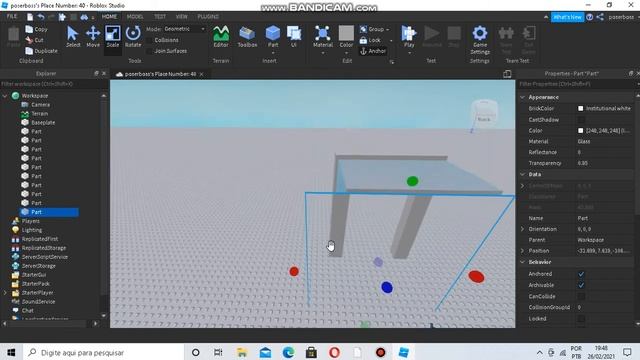This screenshot has height=360, width=640.
Task: Enable the CanCollide property
Action: pyautogui.click(x=581, y=296)
